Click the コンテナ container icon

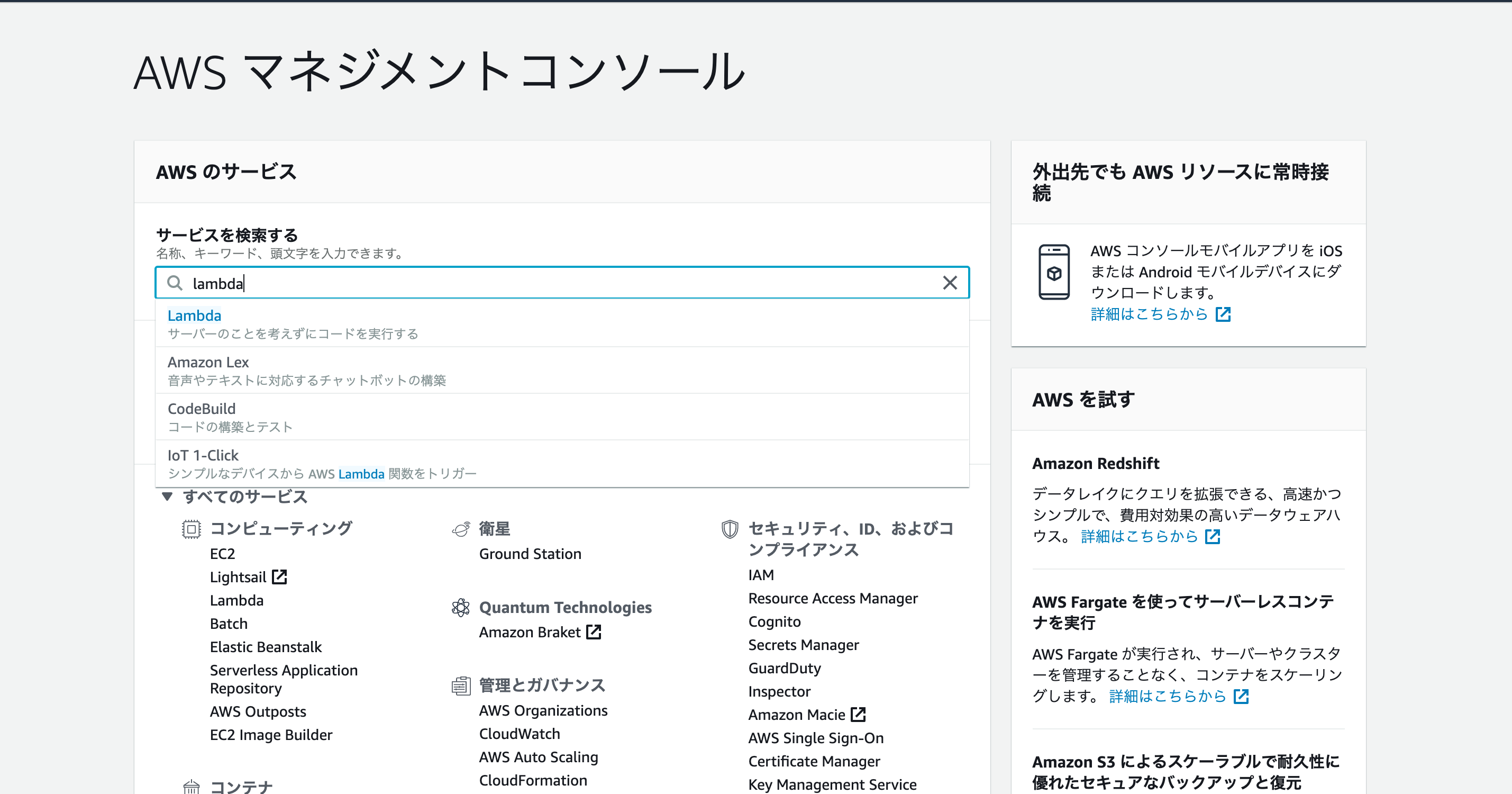point(191,787)
